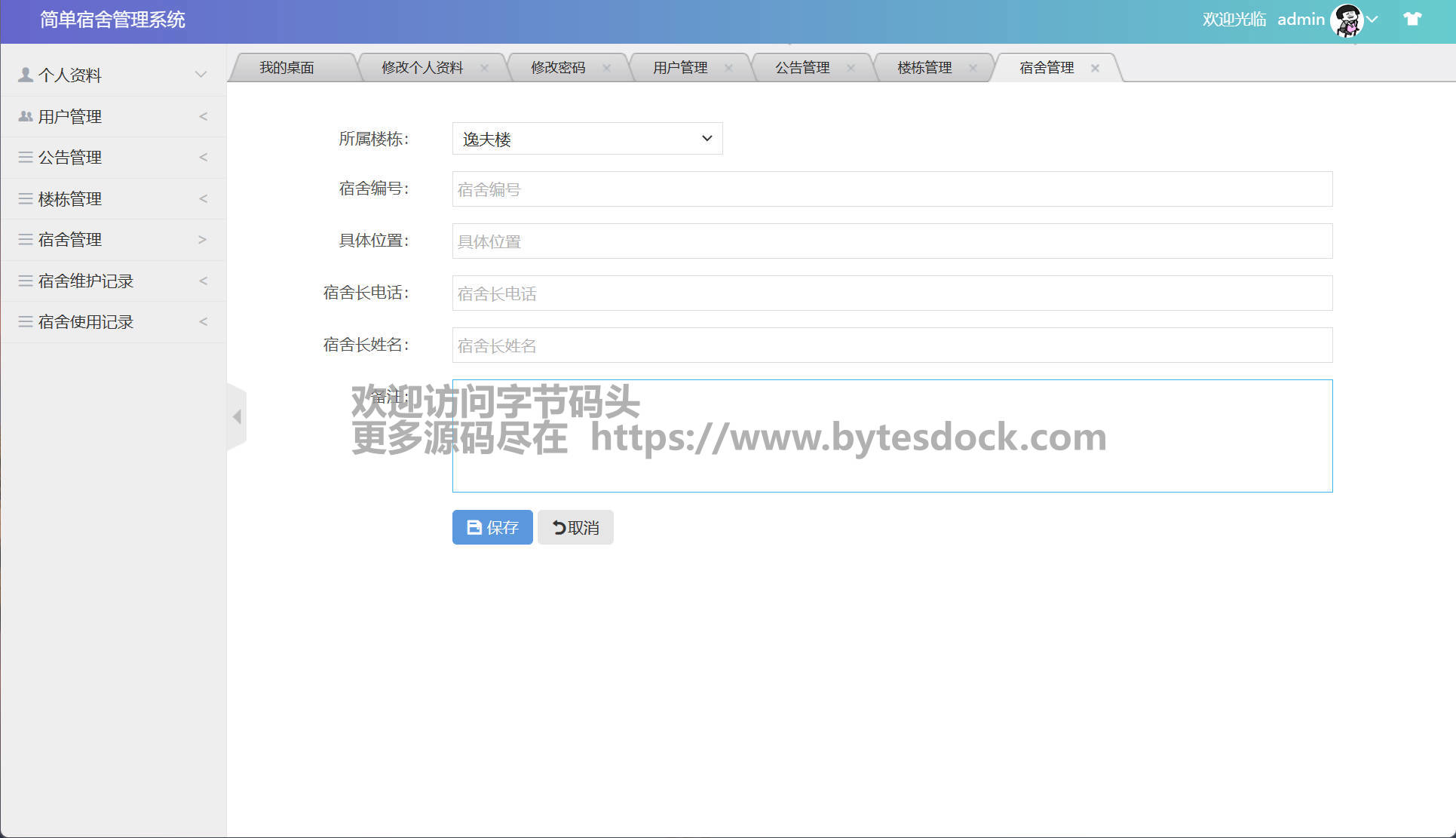This screenshot has width=1456, height=838.
Task: Click the 个人资料 user icon
Action: pos(26,75)
